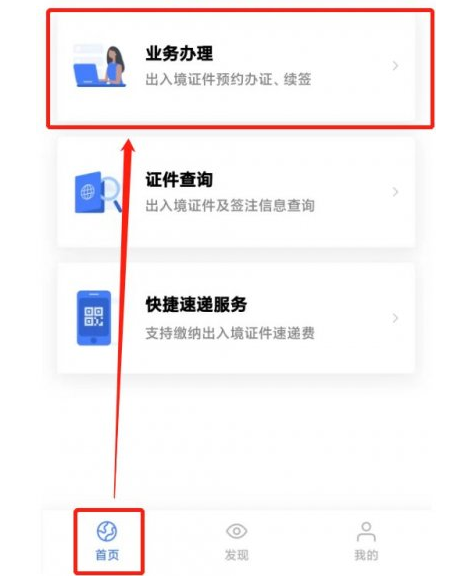Select the 业务办理 title text

[x=179, y=54]
